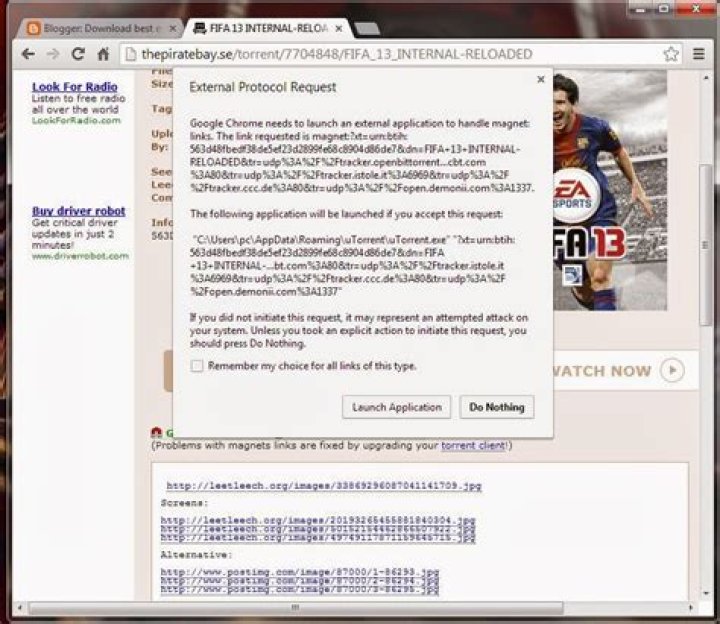Open the Buy driver robot ad link
Screen dimensions: 720x624
pyautogui.click(x=79, y=211)
